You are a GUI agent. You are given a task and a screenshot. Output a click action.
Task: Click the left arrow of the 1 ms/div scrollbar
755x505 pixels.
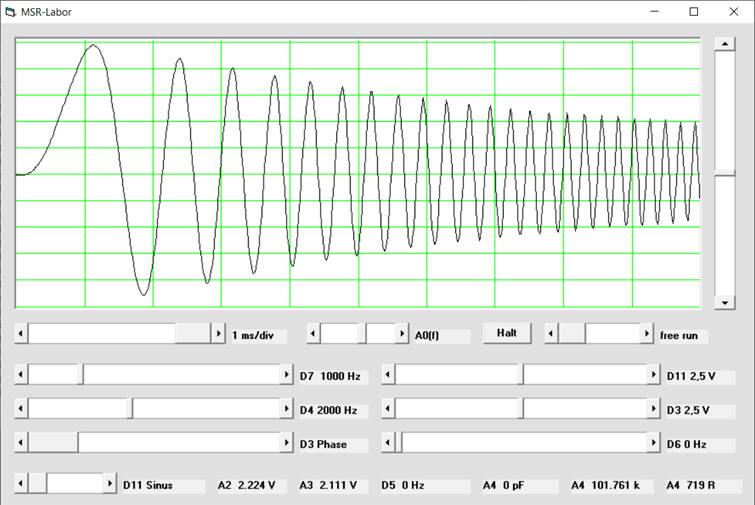[21, 334]
